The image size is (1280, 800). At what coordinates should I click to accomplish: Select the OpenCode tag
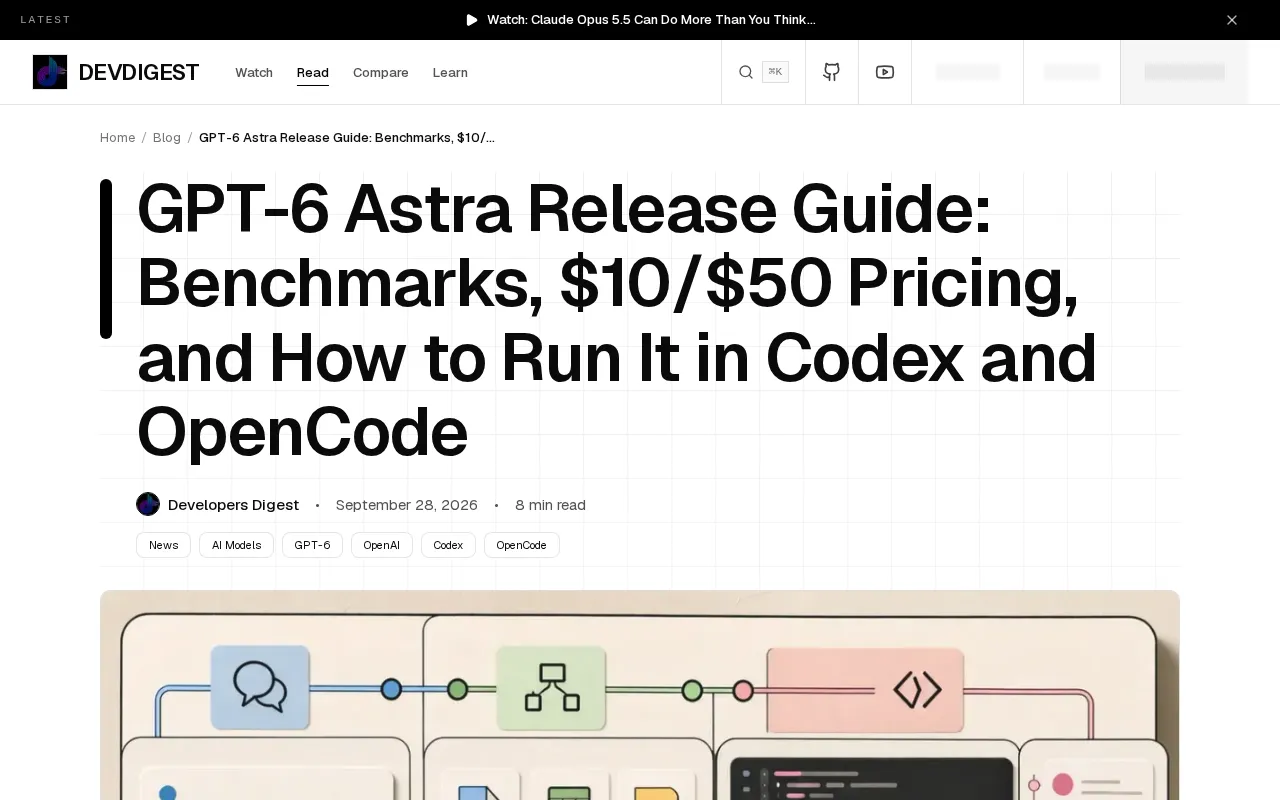(522, 545)
